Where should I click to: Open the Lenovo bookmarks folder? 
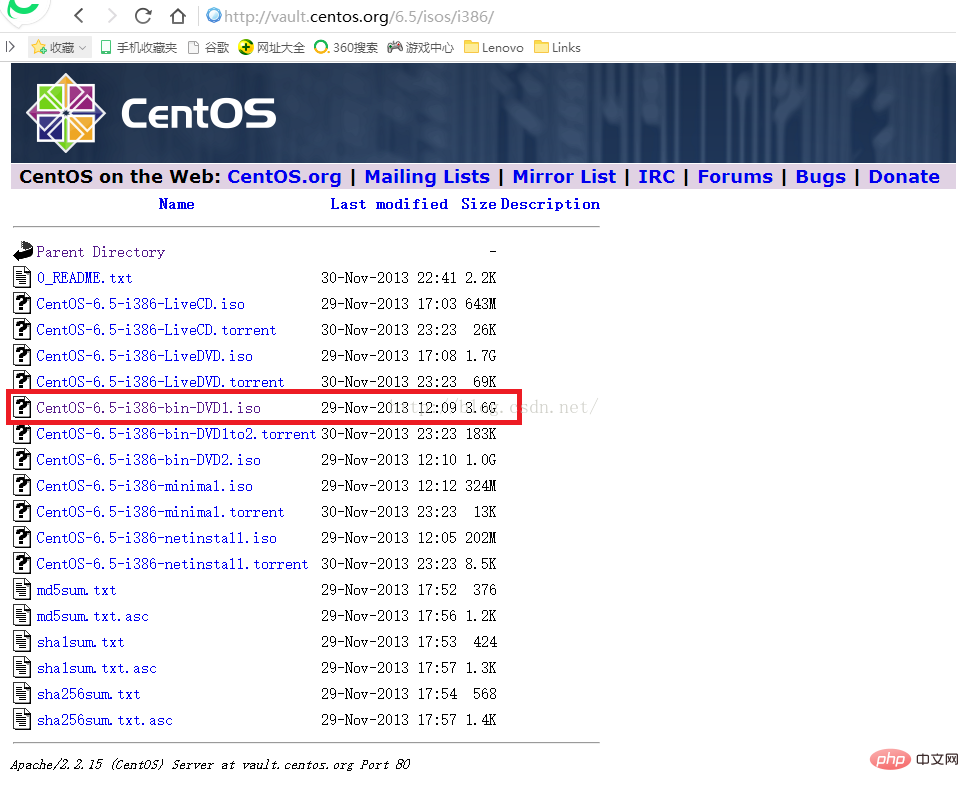(494, 48)
